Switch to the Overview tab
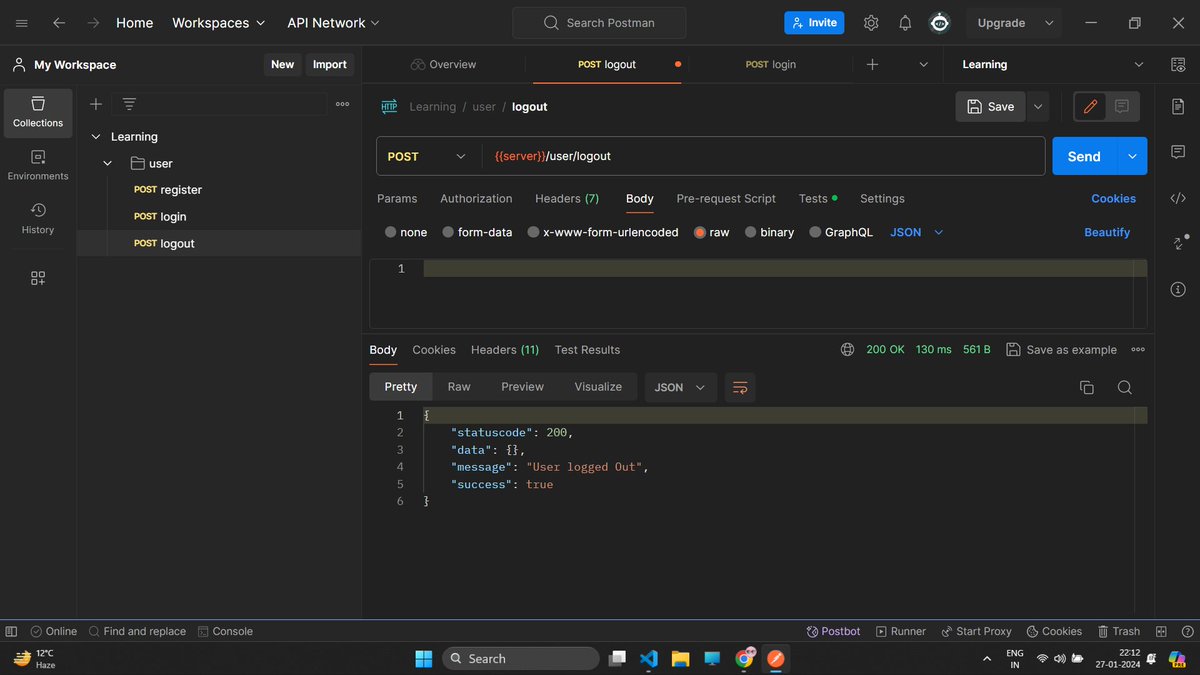1200x675 pixels. coord(443,64)
